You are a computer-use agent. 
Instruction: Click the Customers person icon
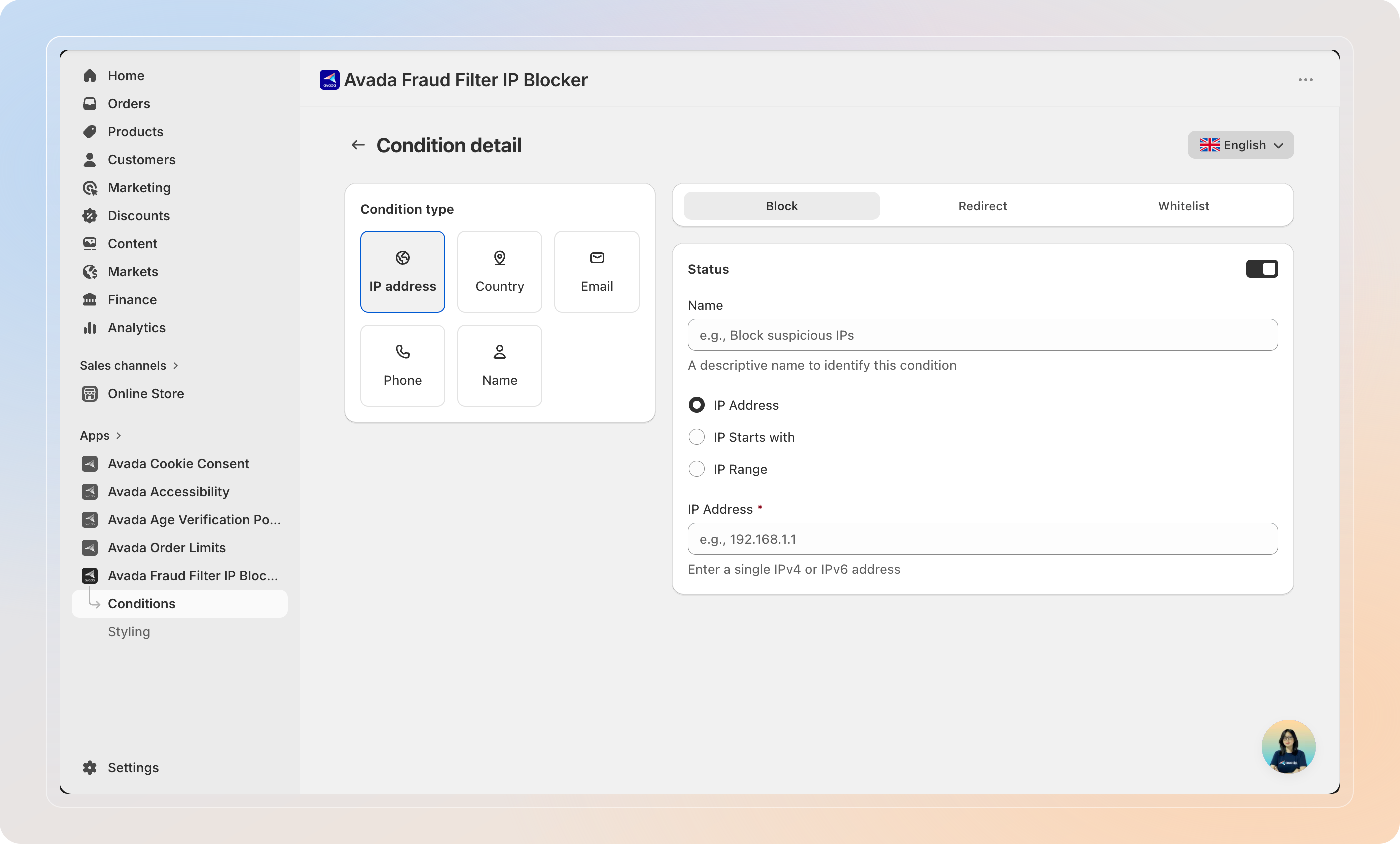[x=90, y=159]
